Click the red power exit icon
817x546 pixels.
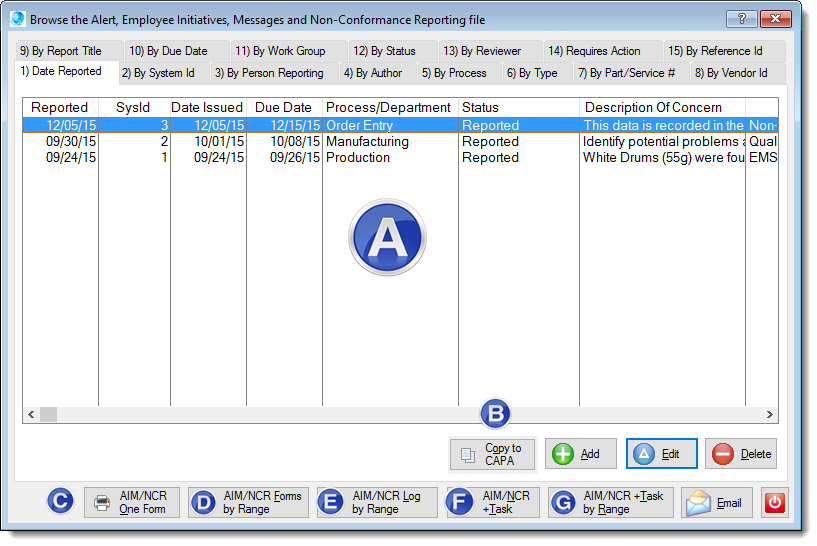775,503
